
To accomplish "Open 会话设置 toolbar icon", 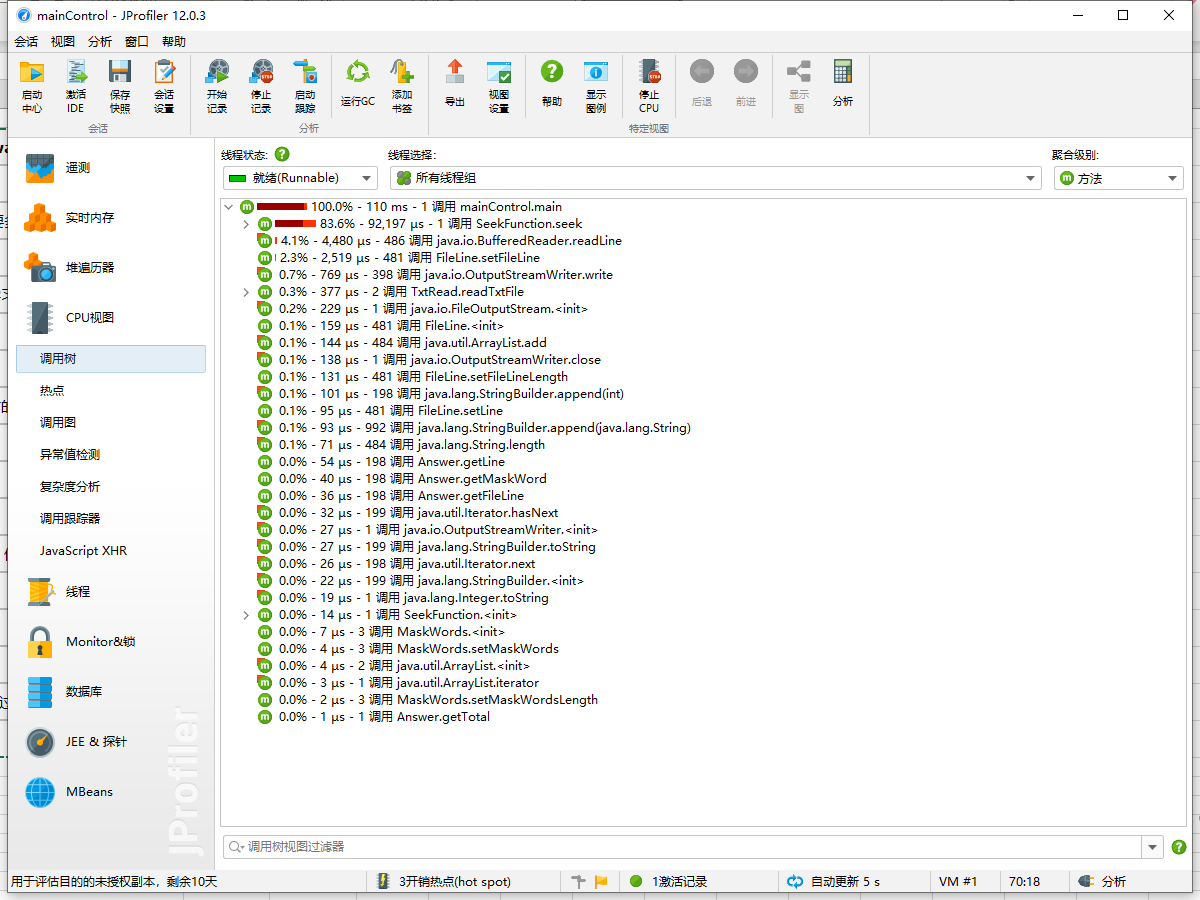I will coord(164,86).
